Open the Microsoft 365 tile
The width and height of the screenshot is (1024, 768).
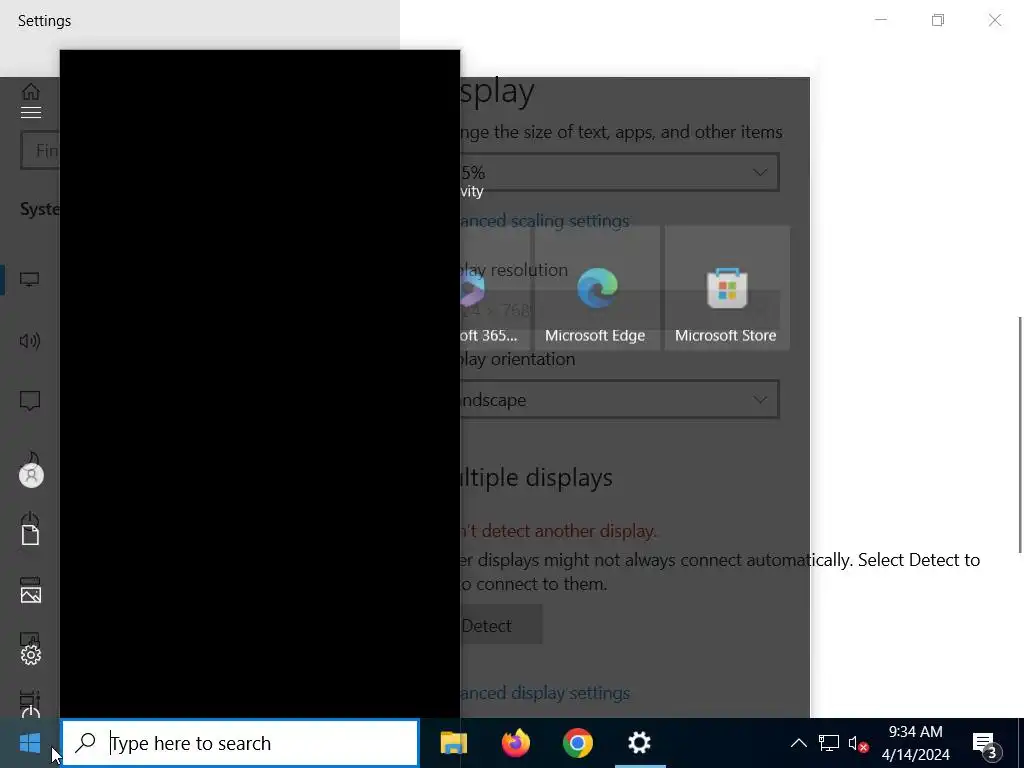point(495,288)
